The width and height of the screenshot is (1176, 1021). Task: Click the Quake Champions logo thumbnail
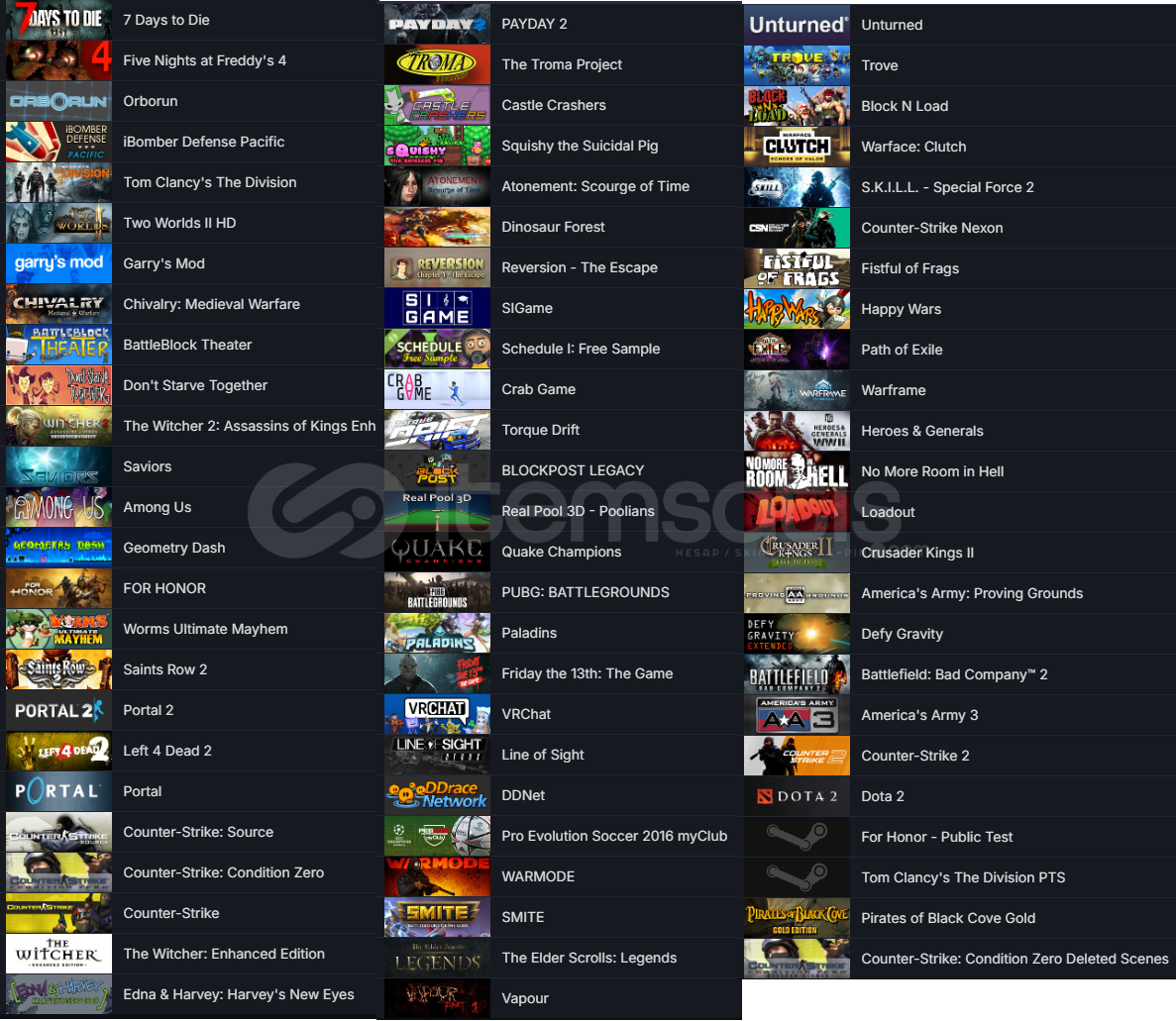point(437,552)
